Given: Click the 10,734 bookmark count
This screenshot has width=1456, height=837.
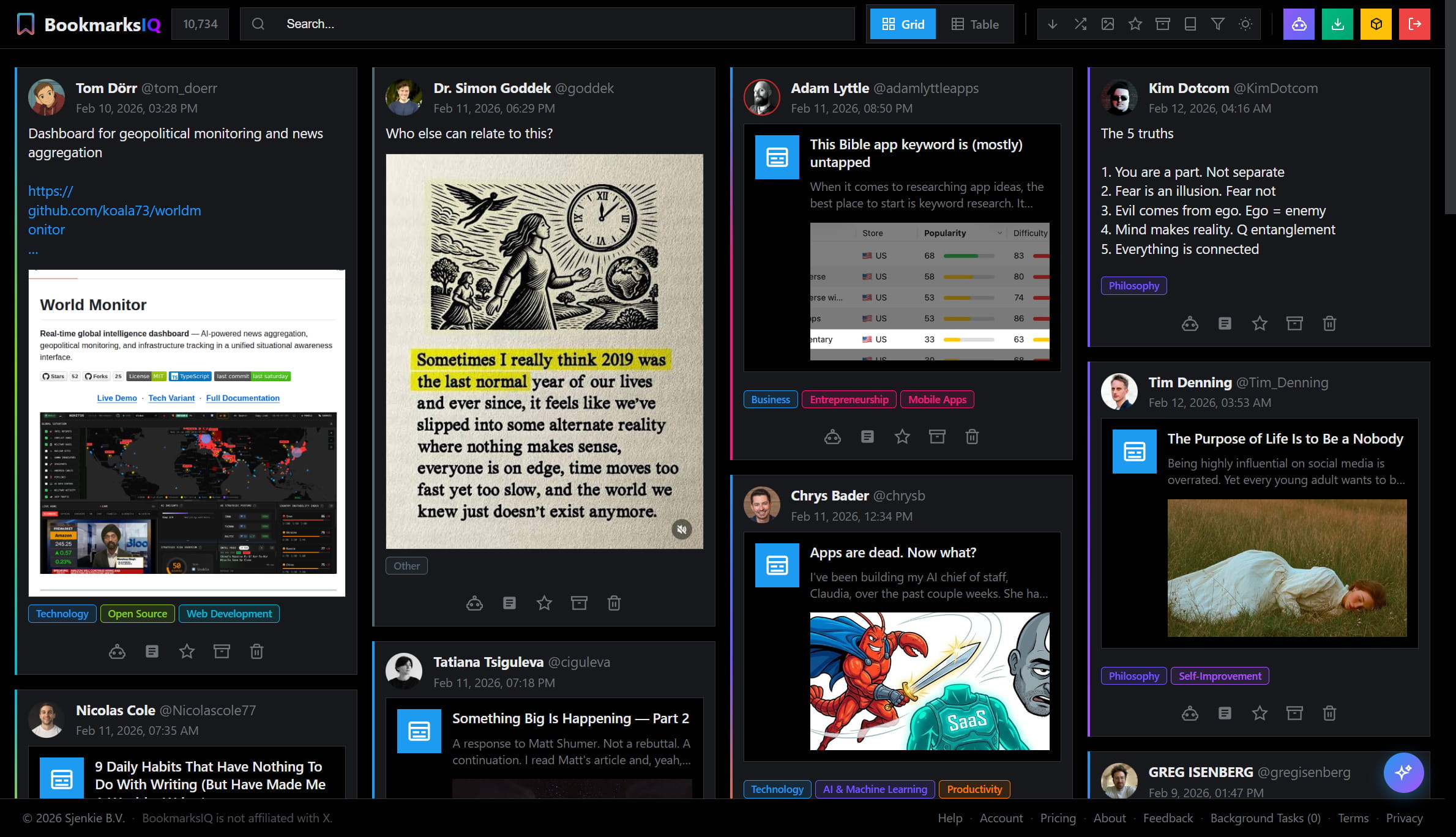Looking at the screenshot, I should [200, 24].
